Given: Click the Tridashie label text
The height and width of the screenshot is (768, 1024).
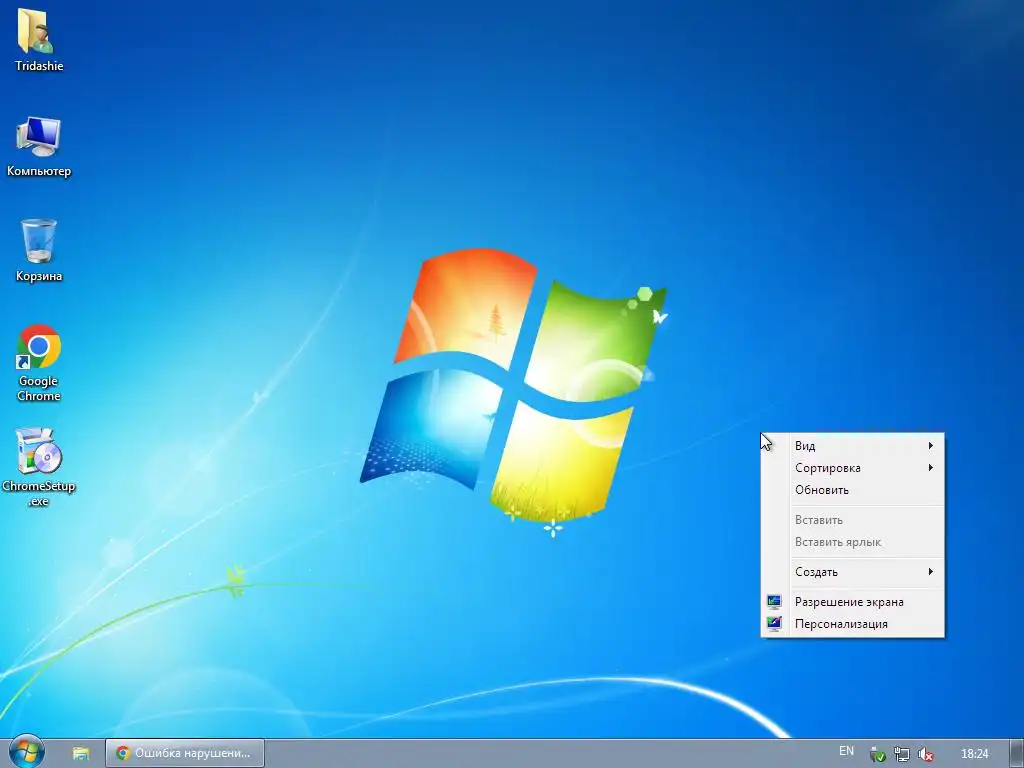Looking at the screenshot, I should [x=39, y=66].
